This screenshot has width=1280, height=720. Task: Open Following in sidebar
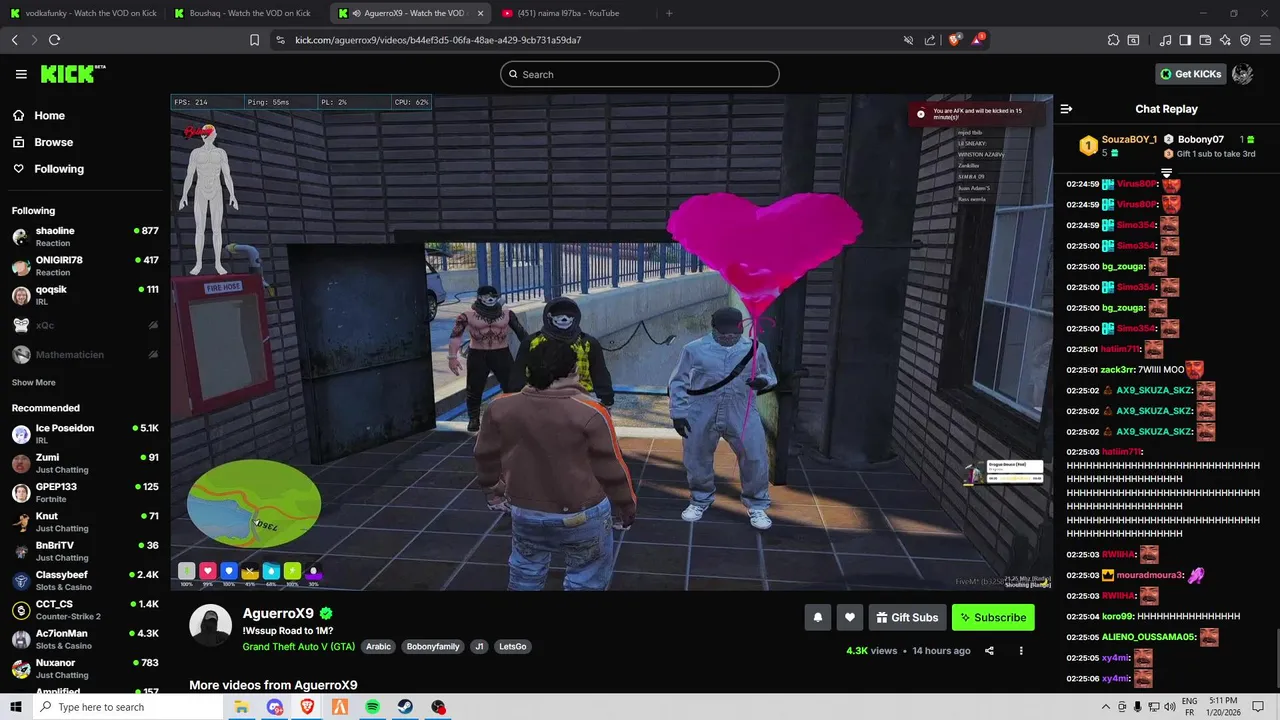pyautogui.click(x=49, y=169)
